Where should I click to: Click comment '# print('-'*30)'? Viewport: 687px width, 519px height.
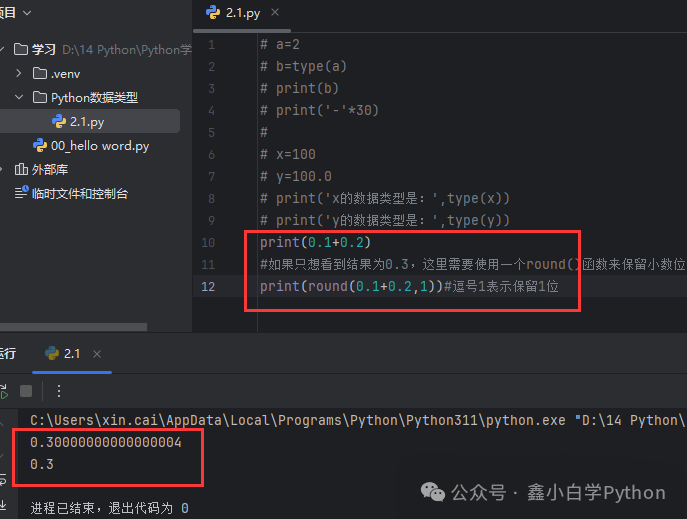(319, 110)
